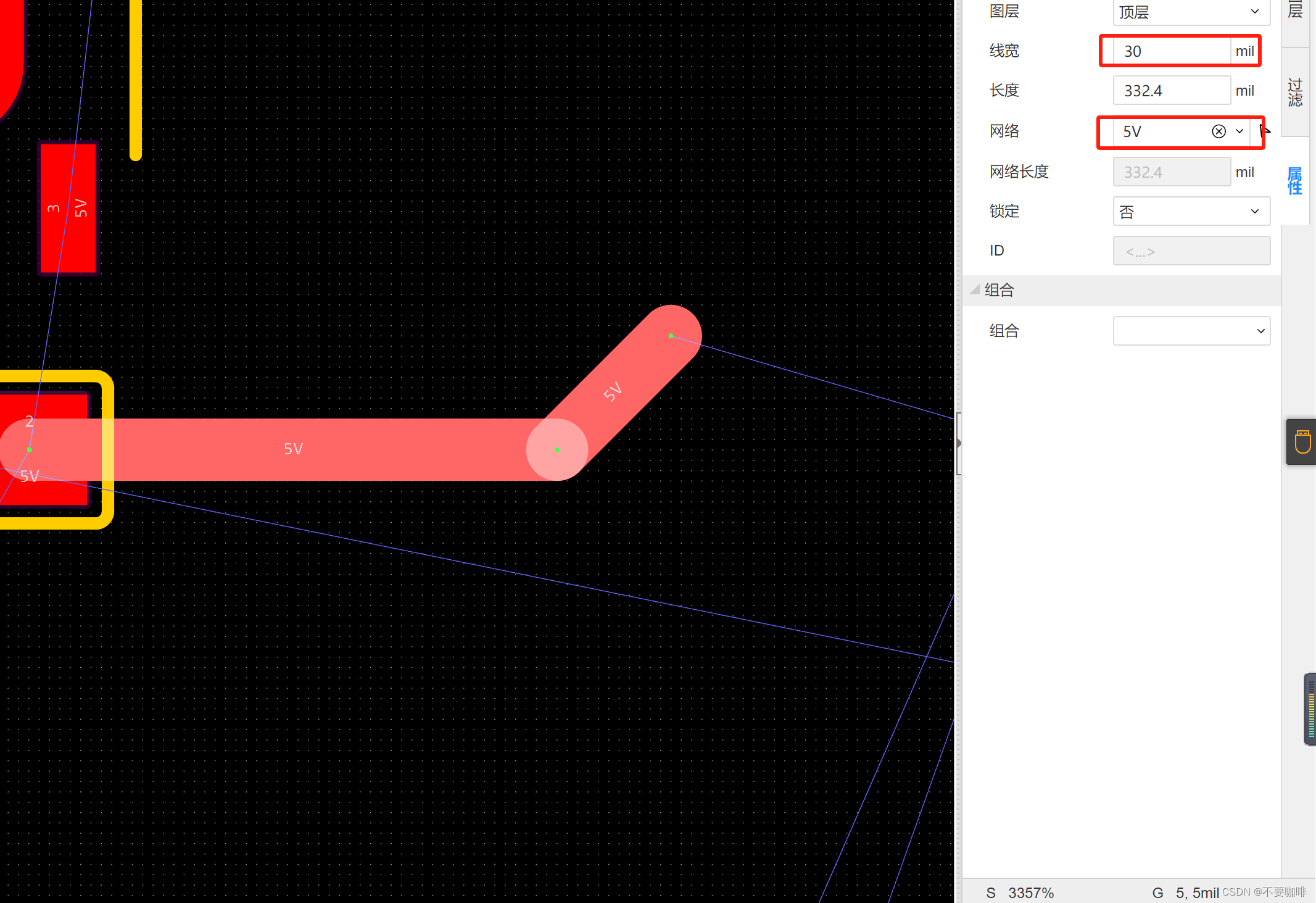Click the 5, 5mil grid size status
The height and width of the screenshot is (903, 1316).
(1196, 893)
